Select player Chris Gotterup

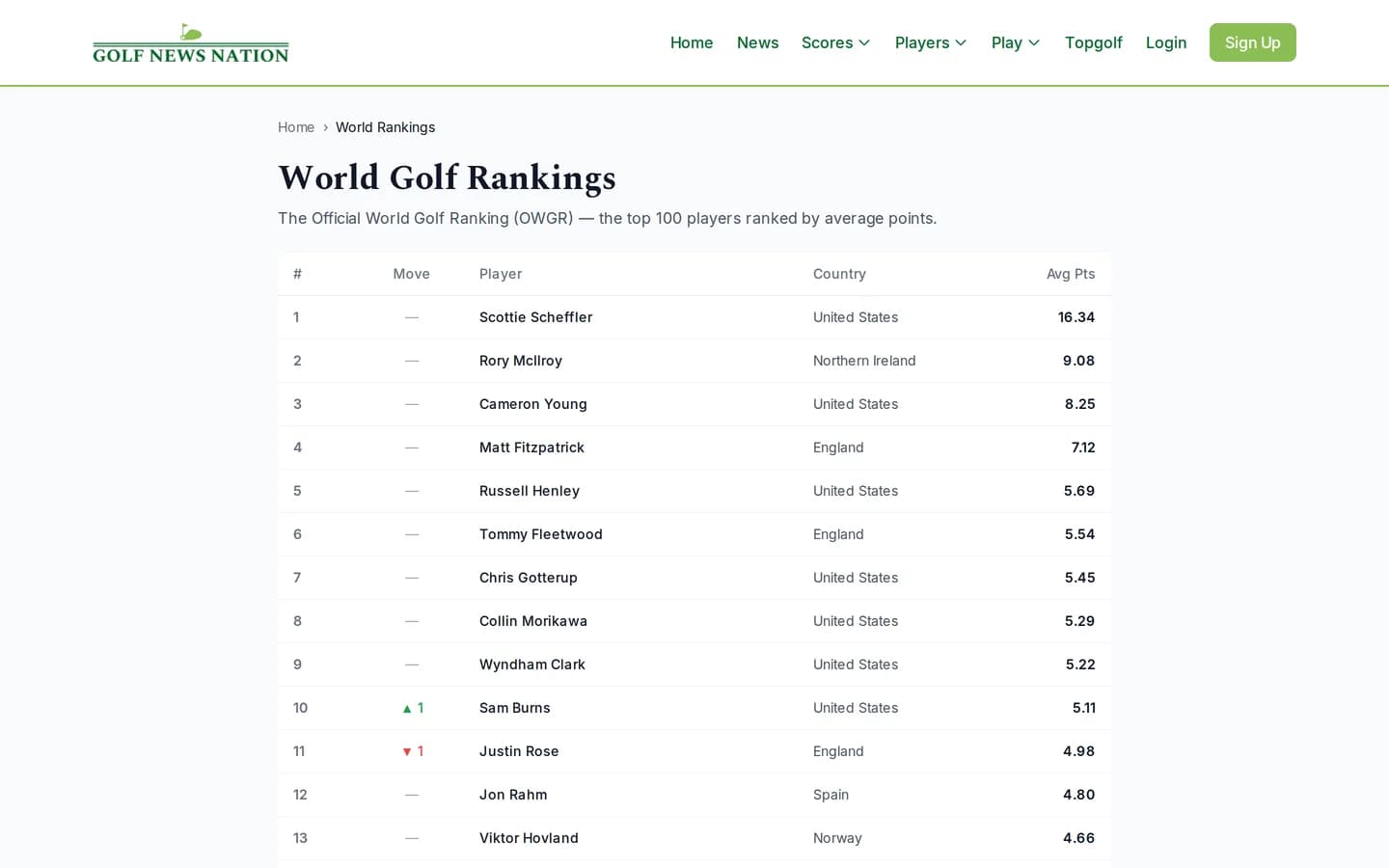[528, 578]
